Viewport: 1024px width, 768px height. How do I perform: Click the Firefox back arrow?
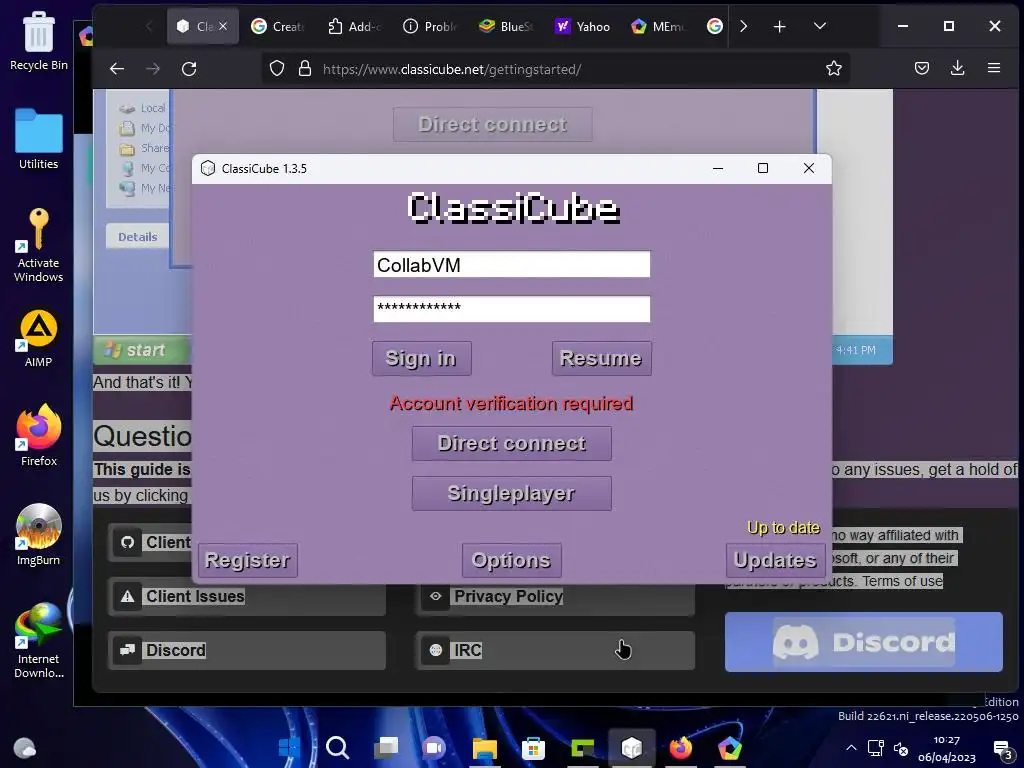117,69
